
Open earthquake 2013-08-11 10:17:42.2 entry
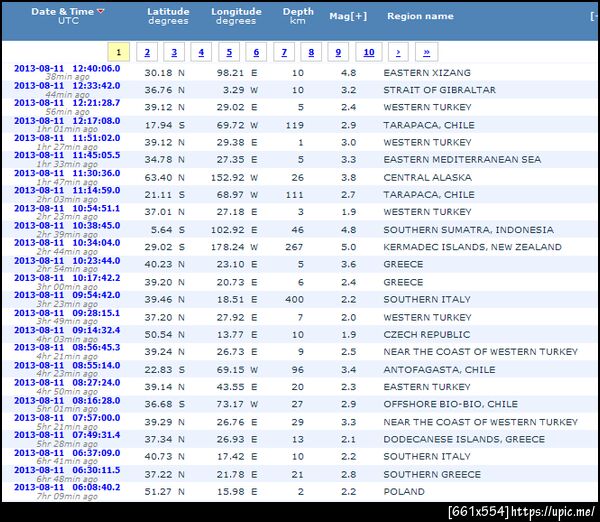67,278
